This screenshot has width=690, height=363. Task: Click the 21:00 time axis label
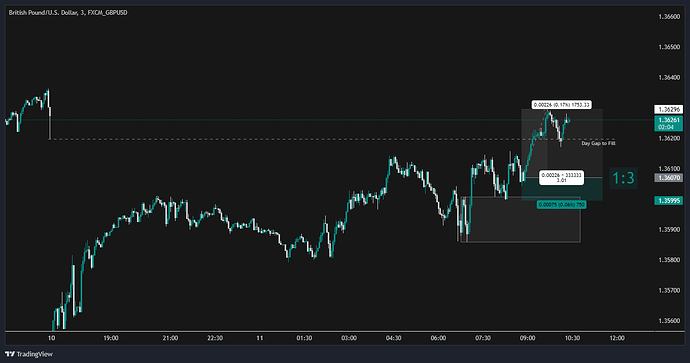tap(170, 338)
